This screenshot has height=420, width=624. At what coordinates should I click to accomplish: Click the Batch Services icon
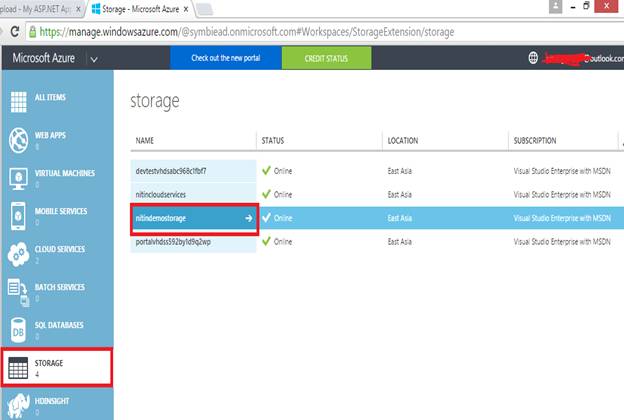tap(18, 292)
